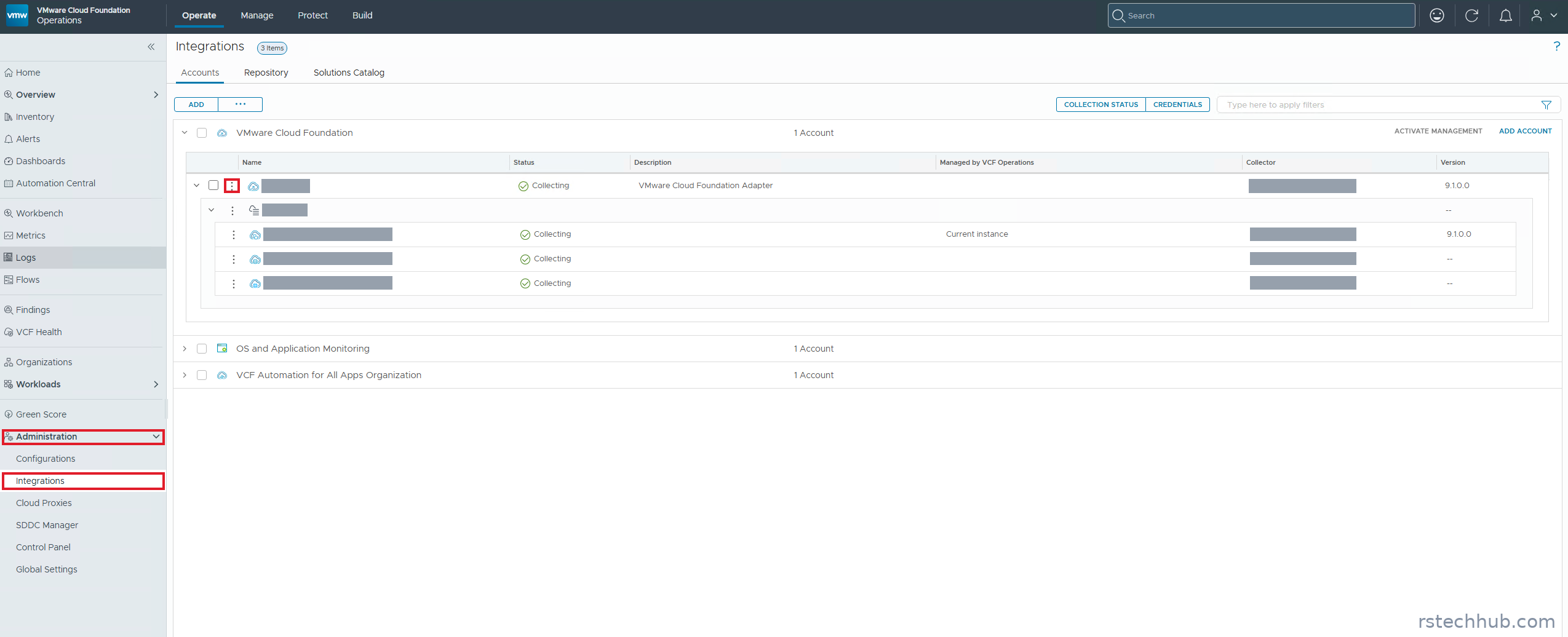This screenshot has height=637, width=1568.
Task: Click the ADD ACCOUNT link
Action: (1525, 131)
